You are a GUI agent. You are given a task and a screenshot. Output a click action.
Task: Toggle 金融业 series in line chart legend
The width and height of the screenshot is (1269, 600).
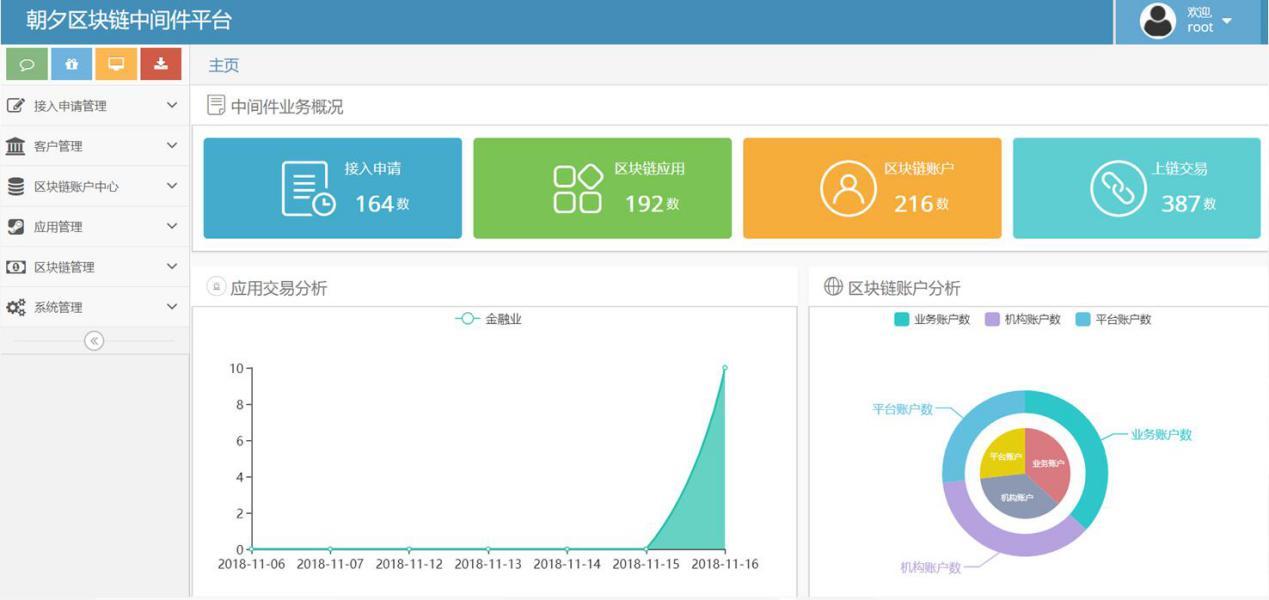click(489, 319)
